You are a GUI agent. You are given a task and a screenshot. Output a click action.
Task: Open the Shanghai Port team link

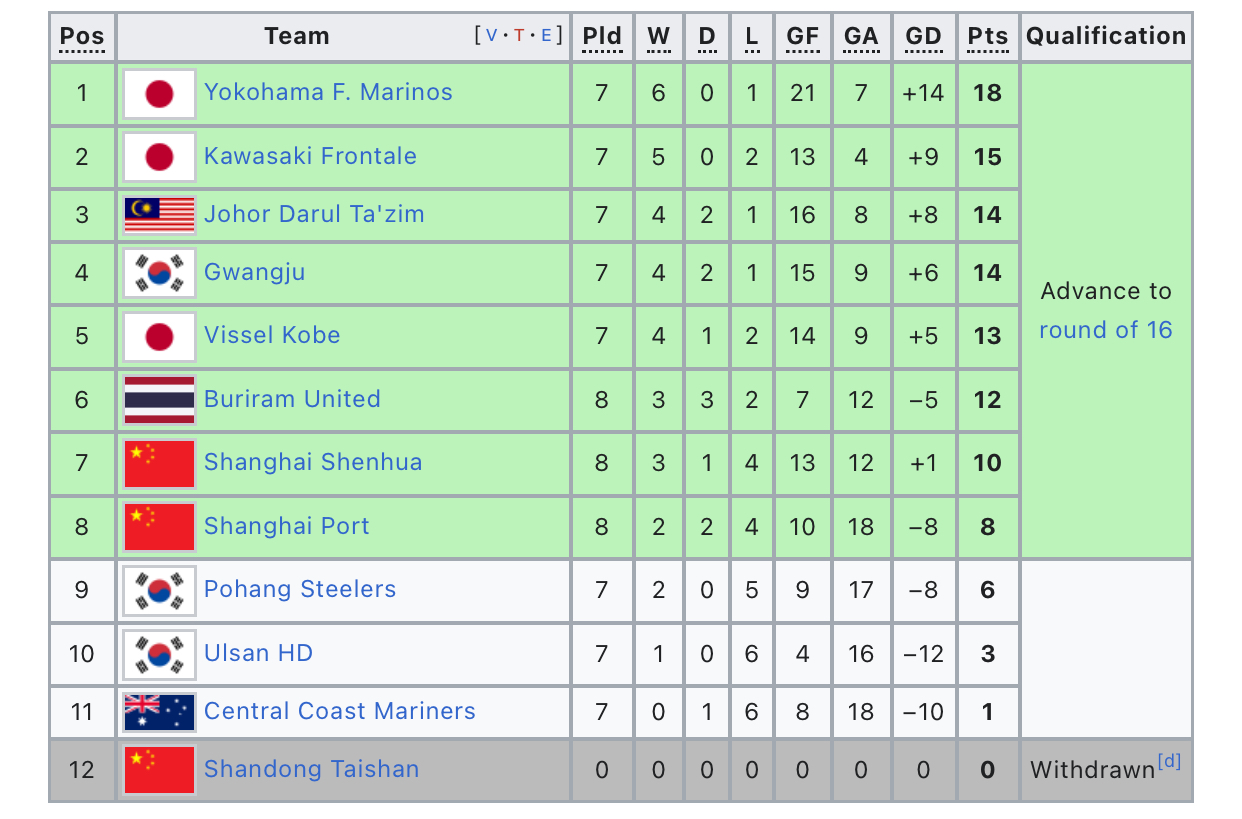287,526
